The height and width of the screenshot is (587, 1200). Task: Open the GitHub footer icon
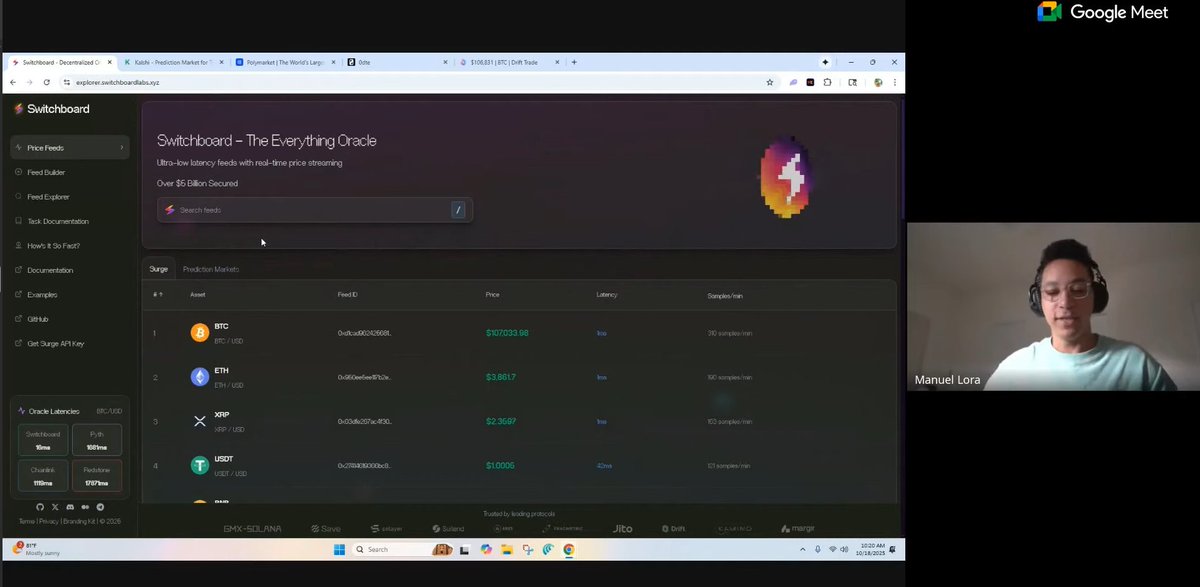pos(40,508)
